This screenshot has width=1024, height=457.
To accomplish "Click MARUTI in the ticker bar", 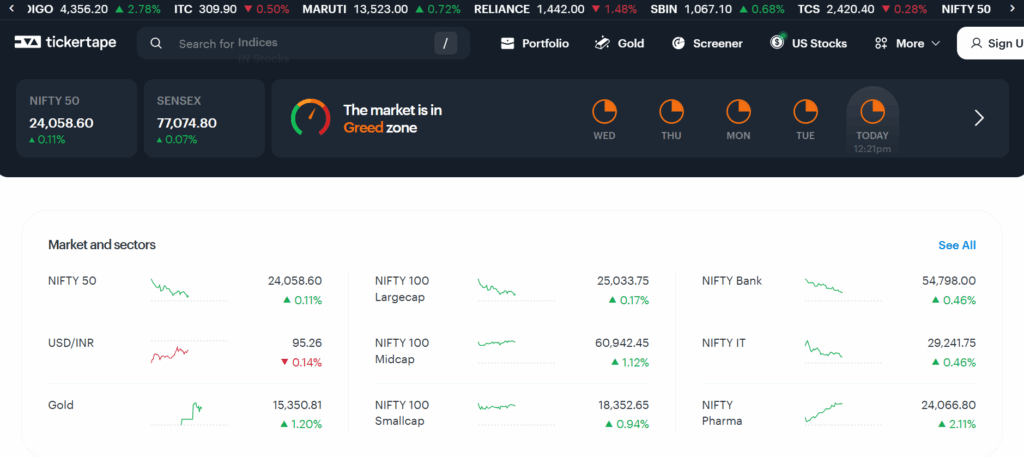I will click(x=381, y=9).
